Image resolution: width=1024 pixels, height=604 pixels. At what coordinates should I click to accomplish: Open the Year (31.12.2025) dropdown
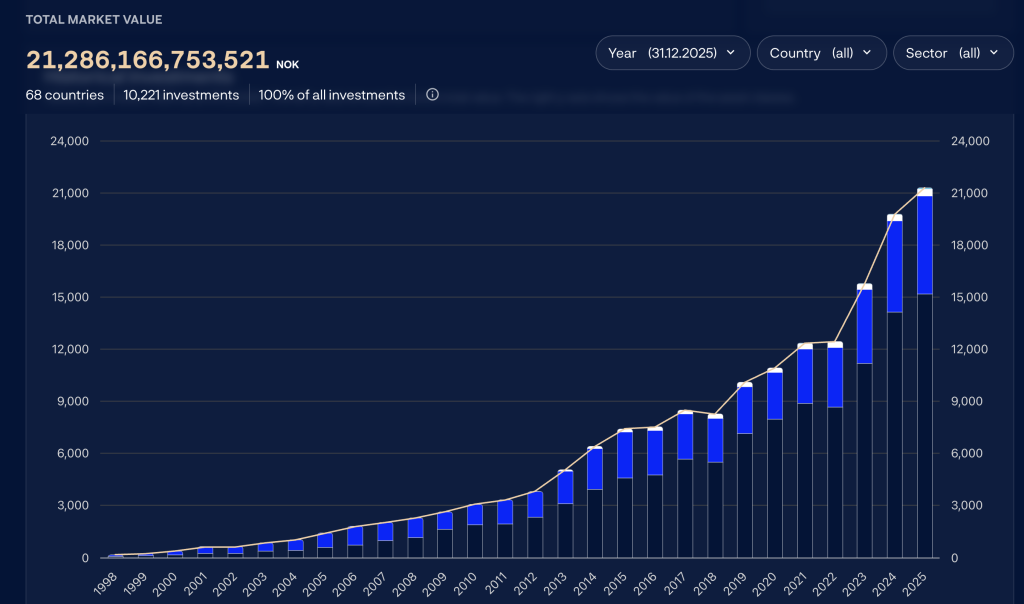pos(672,53)
